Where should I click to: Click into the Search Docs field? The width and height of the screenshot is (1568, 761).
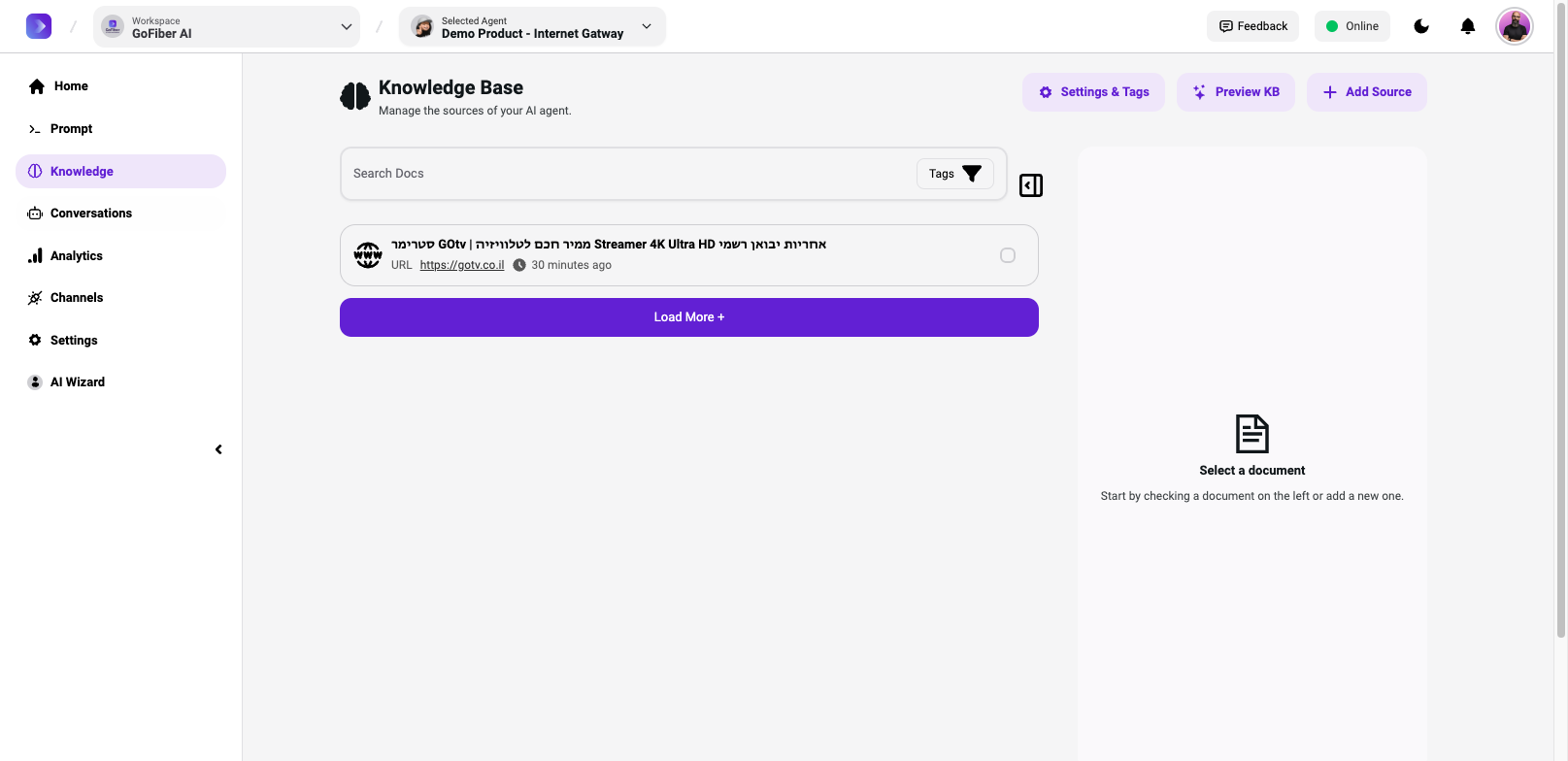(x=621, y=174)
